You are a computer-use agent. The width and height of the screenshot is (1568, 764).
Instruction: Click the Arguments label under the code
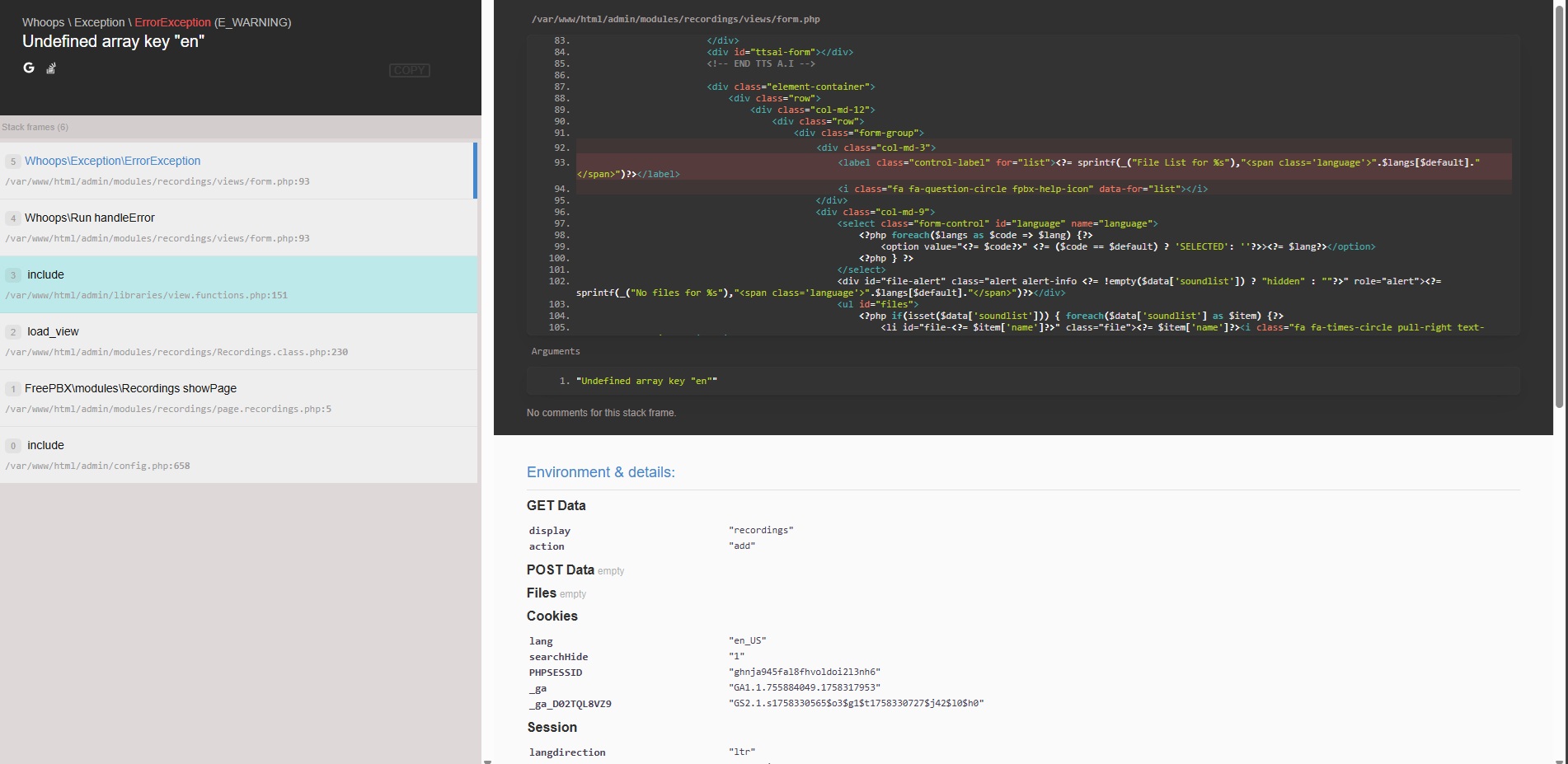pos(555,352)
